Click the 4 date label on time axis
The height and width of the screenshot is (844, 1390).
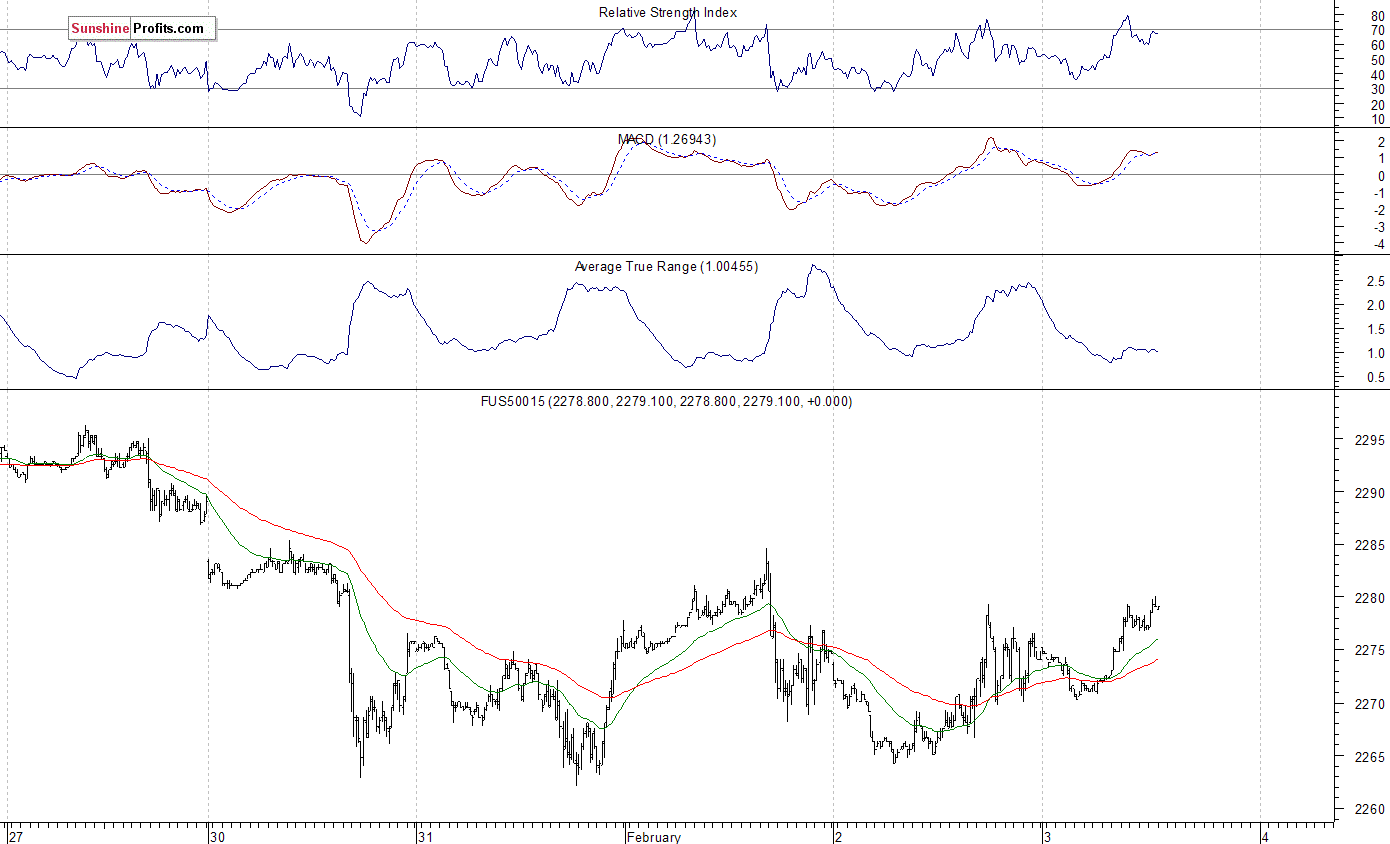(1267, 837)
